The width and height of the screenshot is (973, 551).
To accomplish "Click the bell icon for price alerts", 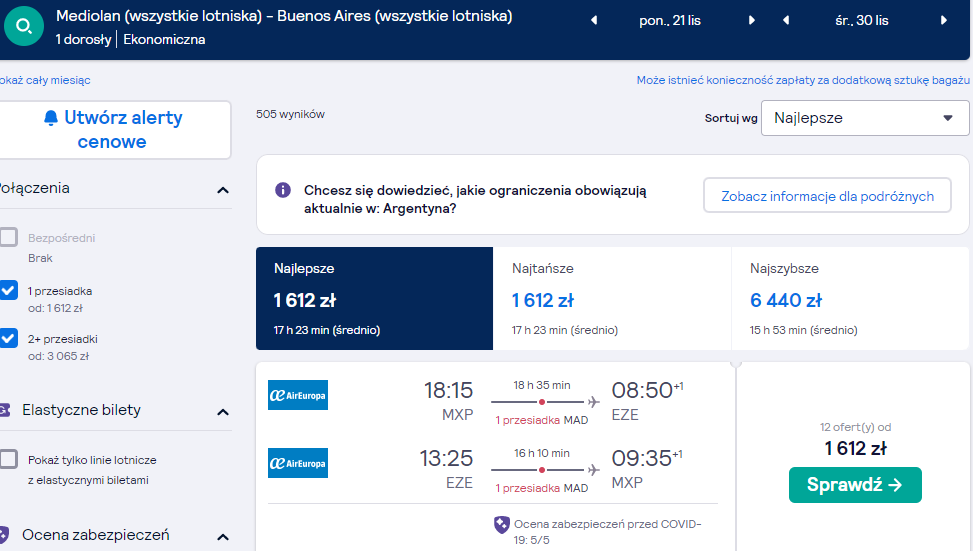I will tap(51, 118).
